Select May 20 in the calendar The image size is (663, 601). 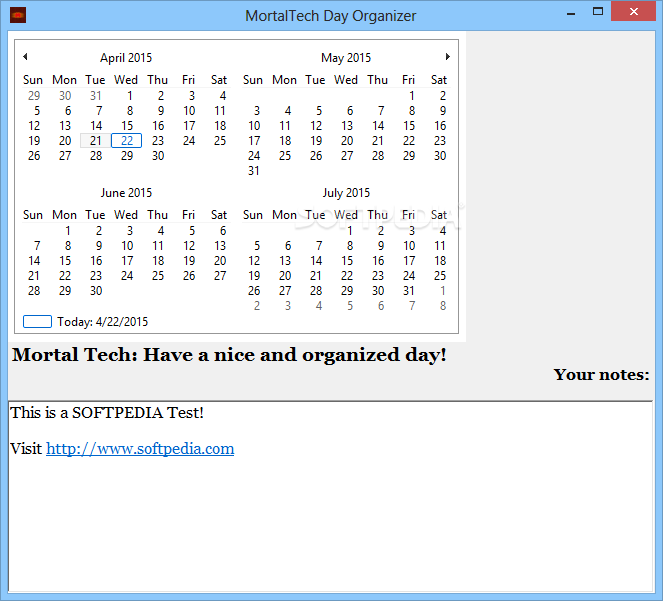[347, 141]
